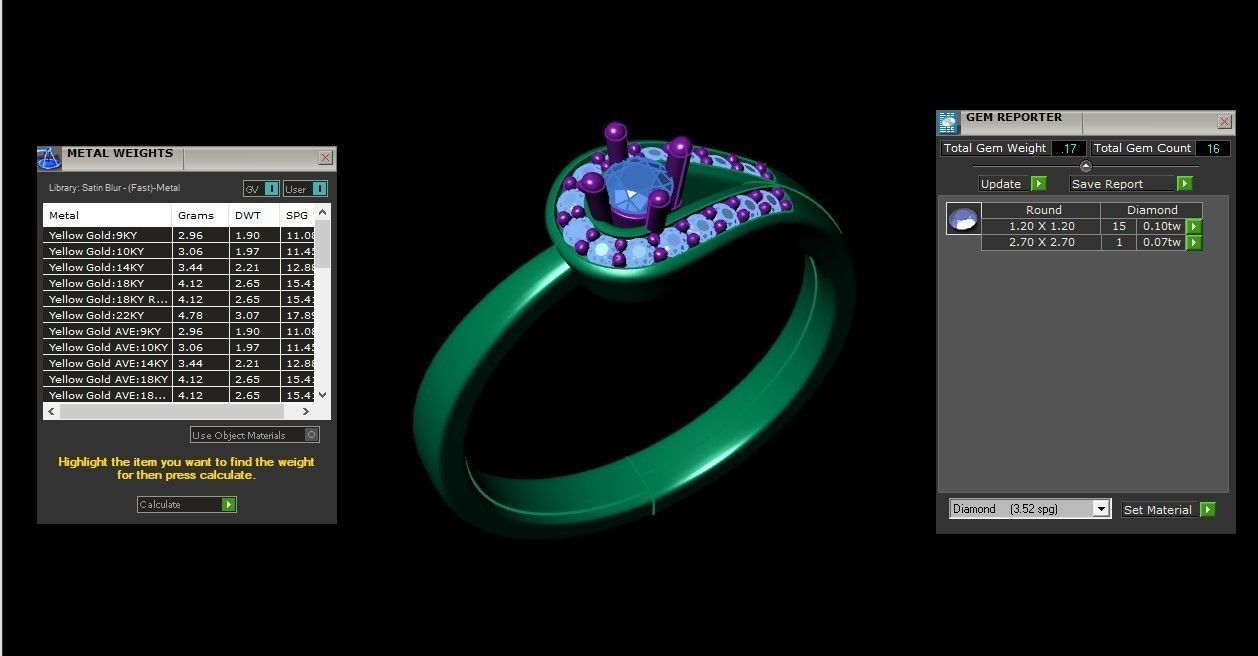Select the Yellow Gold:22KY row
1258x656 pixels.
point(179,315)
